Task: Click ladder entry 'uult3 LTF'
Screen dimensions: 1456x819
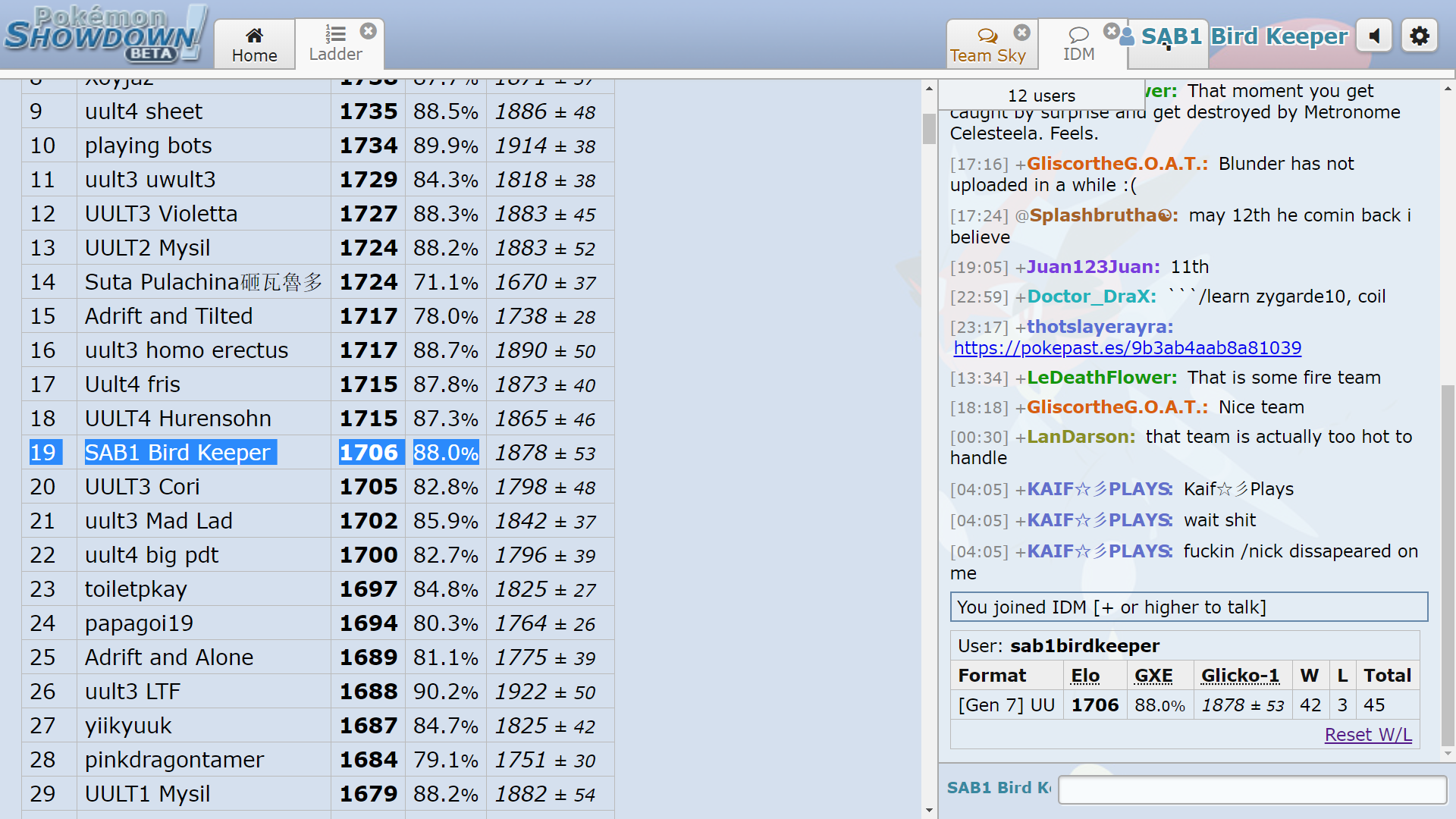Action: (x=132, y=692)
